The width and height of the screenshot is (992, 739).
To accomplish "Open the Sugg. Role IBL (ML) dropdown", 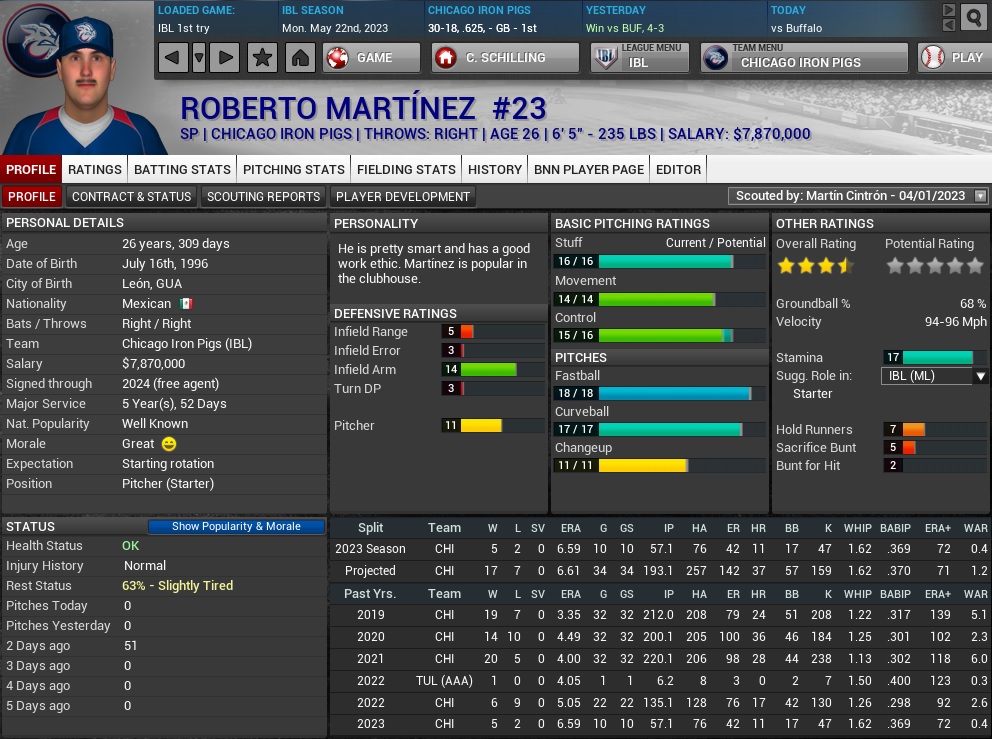I will [x=934, y=376].
